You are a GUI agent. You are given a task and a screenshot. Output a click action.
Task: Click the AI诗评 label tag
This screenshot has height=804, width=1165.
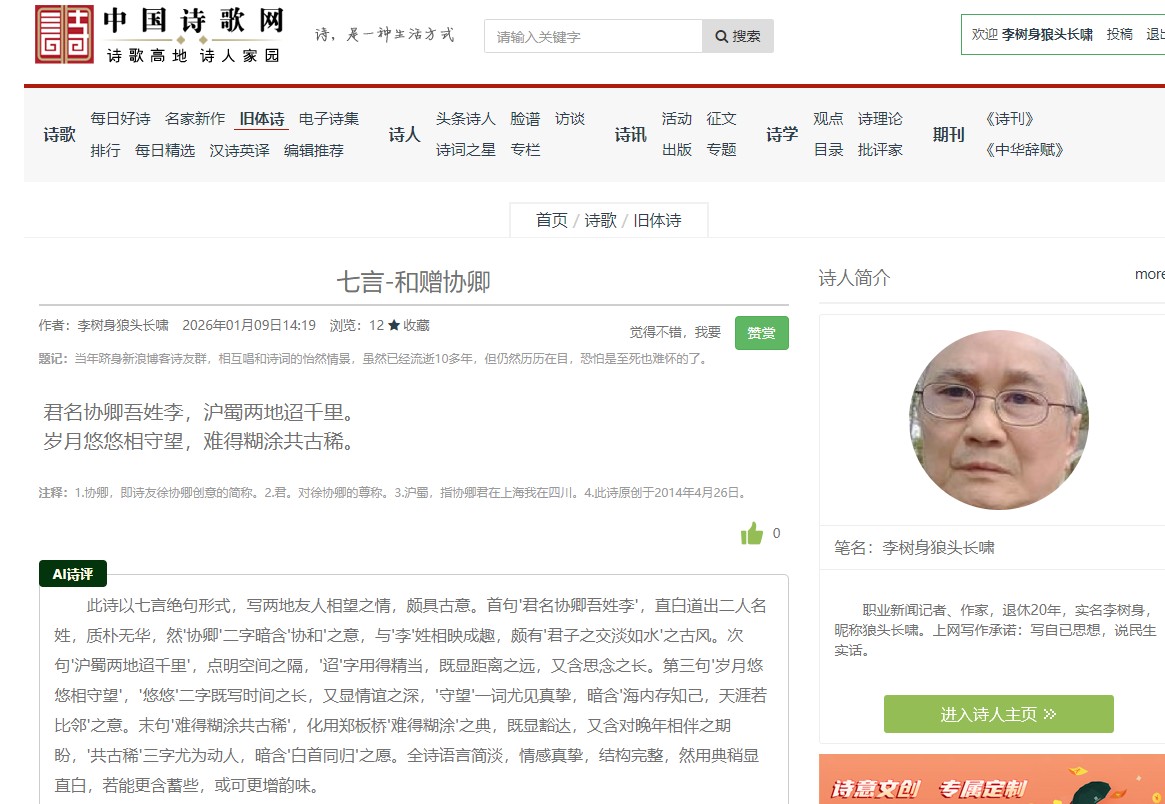(x=73, y=574)
